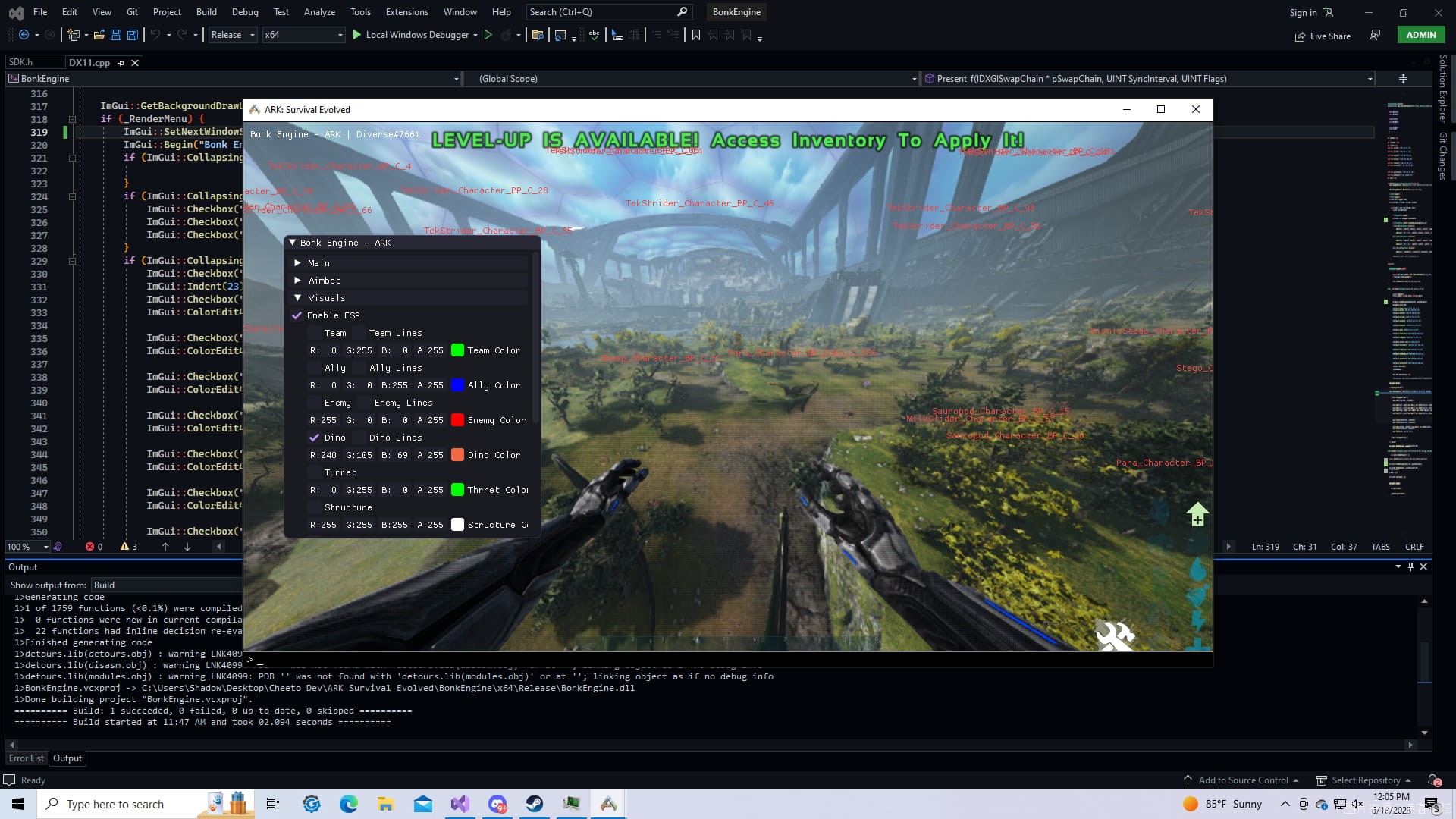Viewport: 1456px width, 819px height.
Task: Start Without Debugging using hollow play icon
Action: point(488,35)
